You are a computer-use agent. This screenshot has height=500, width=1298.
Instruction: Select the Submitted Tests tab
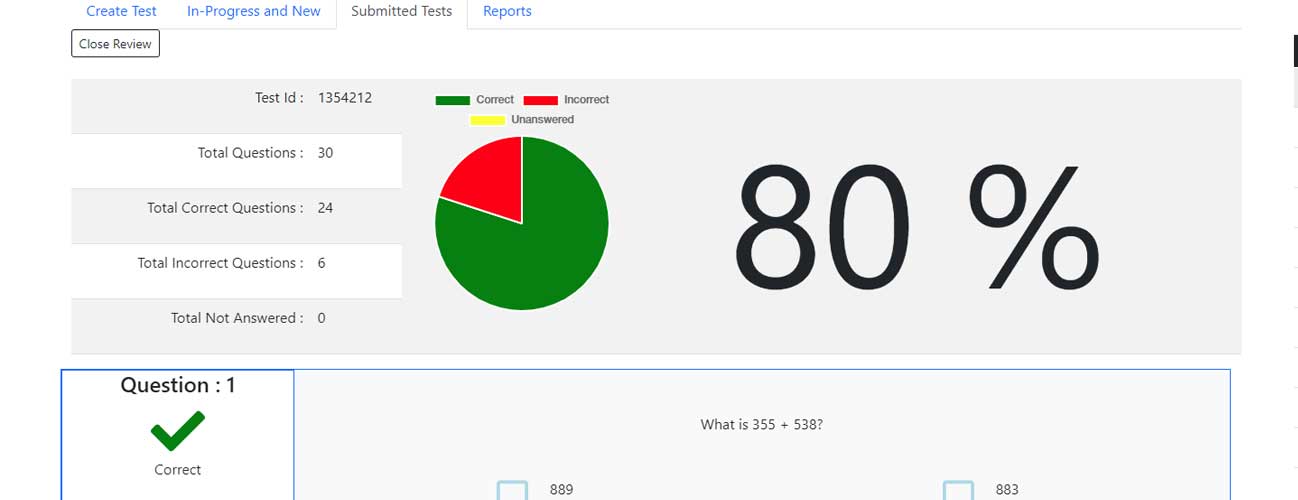coord(401,12)
